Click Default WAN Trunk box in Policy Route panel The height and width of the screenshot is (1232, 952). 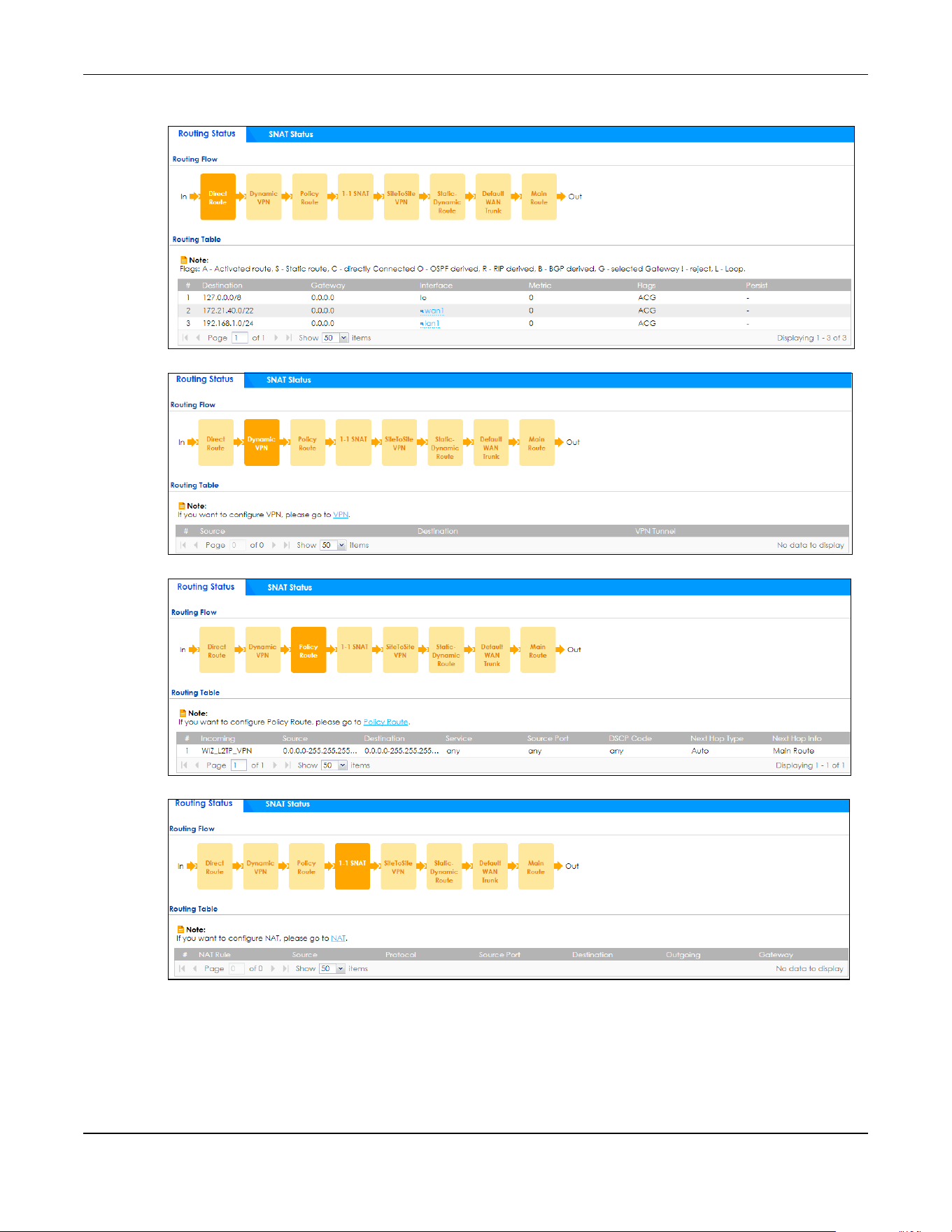point(492,650)
